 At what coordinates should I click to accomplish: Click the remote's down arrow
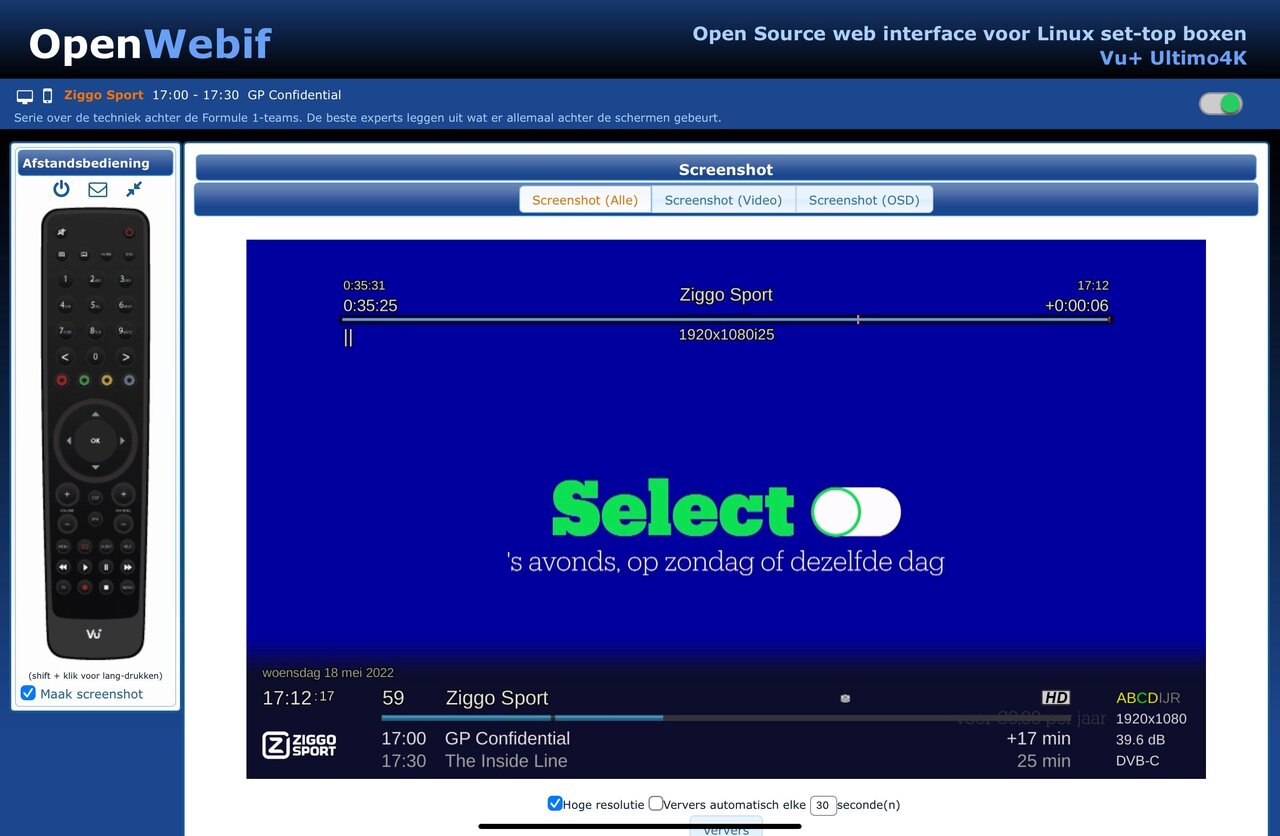click(x=95, y=467)
